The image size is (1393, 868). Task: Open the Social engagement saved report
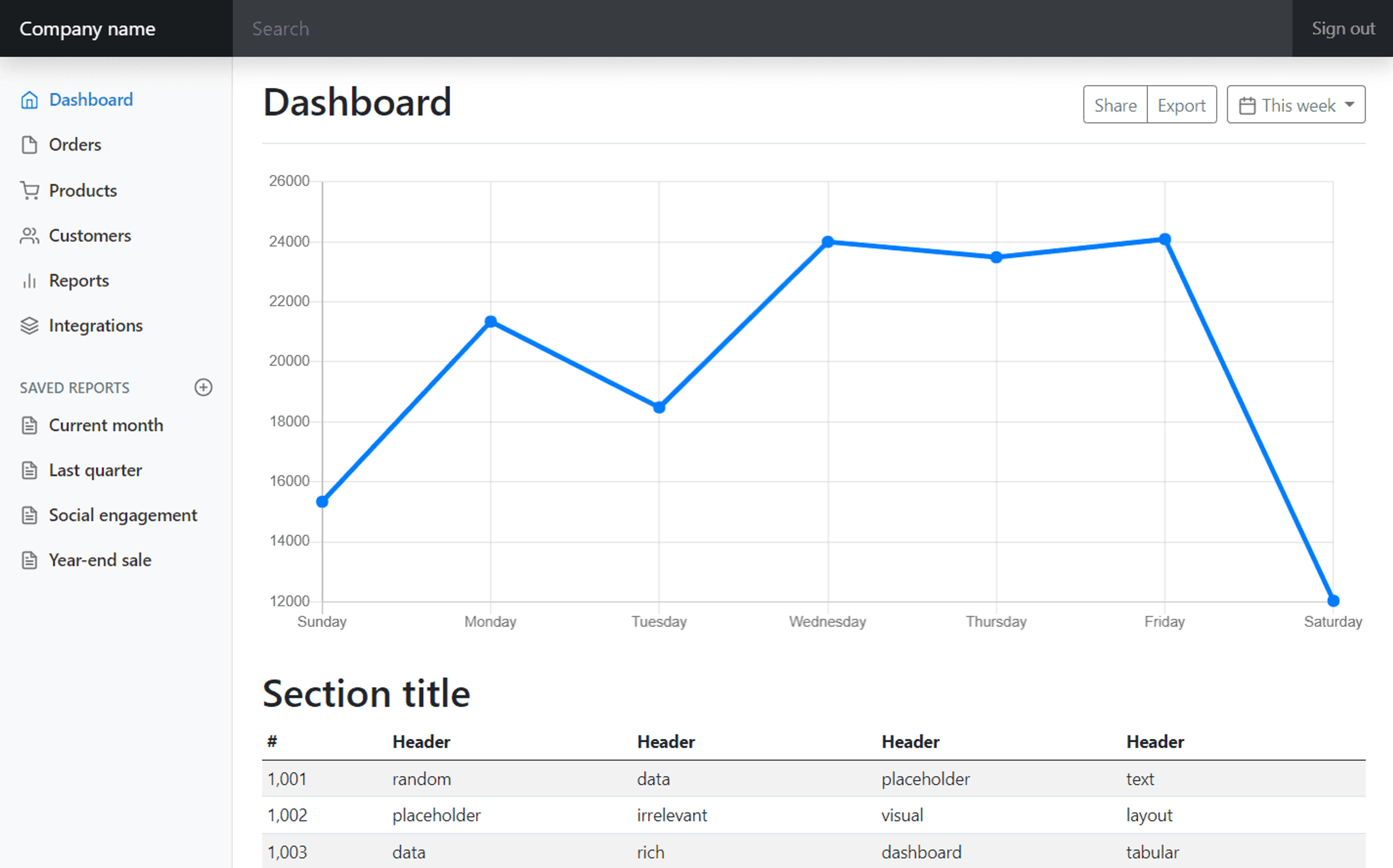123,515
